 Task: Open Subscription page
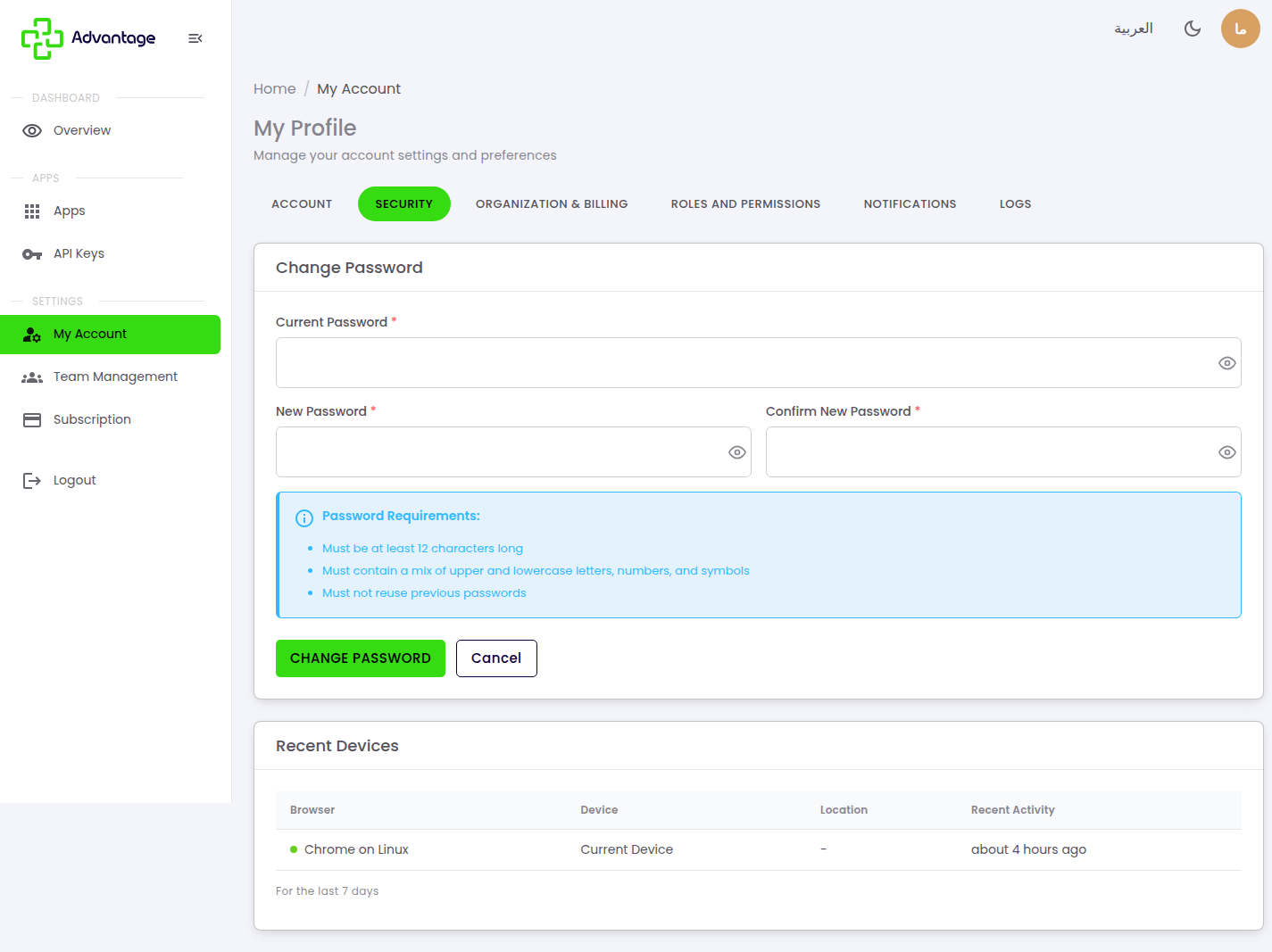pyautogui.click(x=111, y=420)
